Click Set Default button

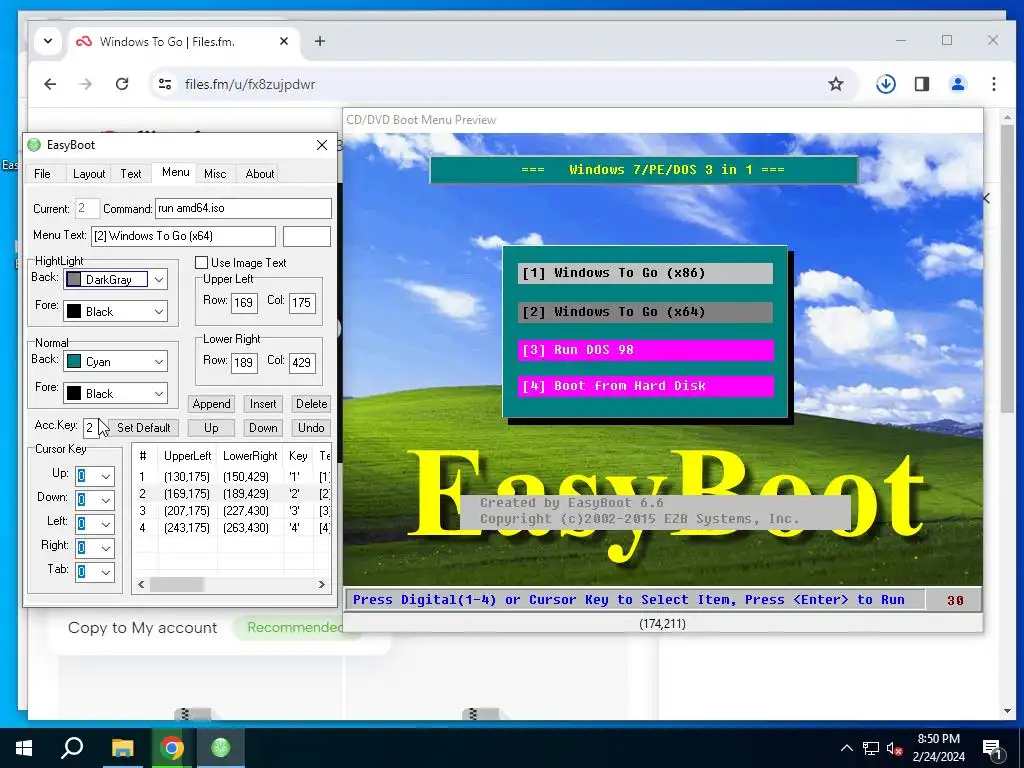(x=144, y=428)
